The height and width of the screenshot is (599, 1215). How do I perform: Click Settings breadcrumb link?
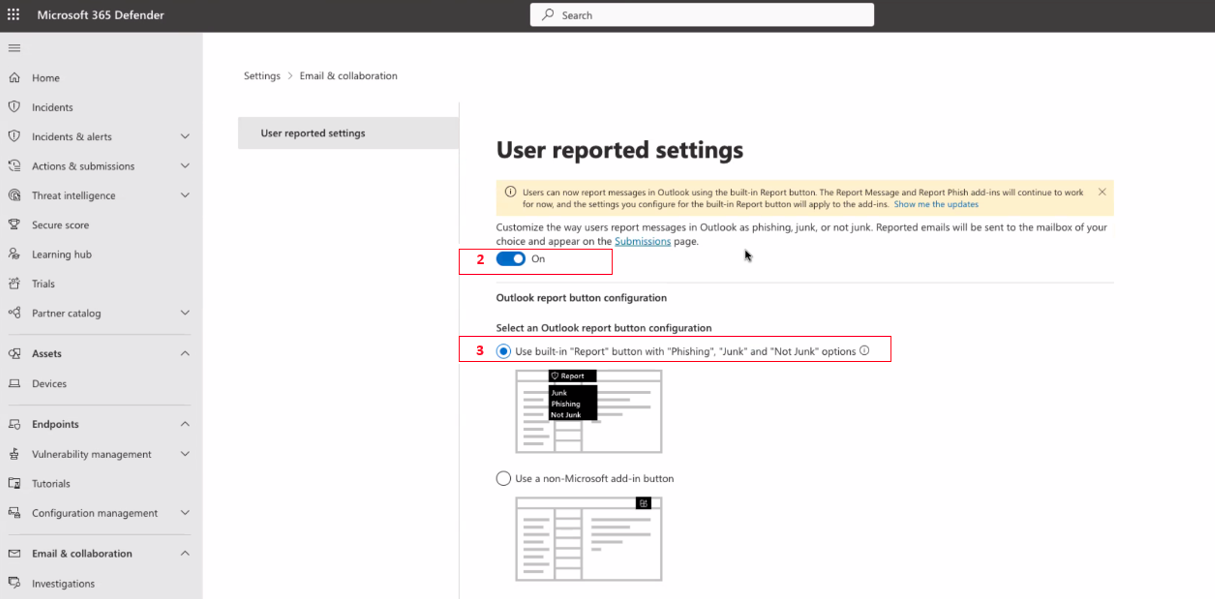click(262, 76)
